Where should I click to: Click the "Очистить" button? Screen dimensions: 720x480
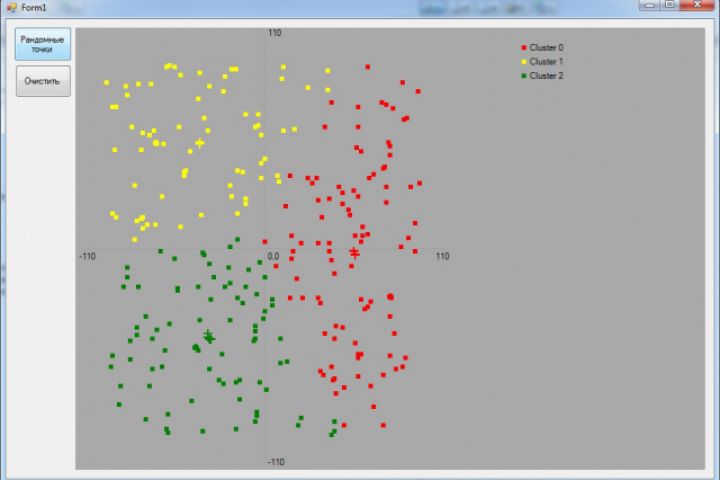click(43, 81)
